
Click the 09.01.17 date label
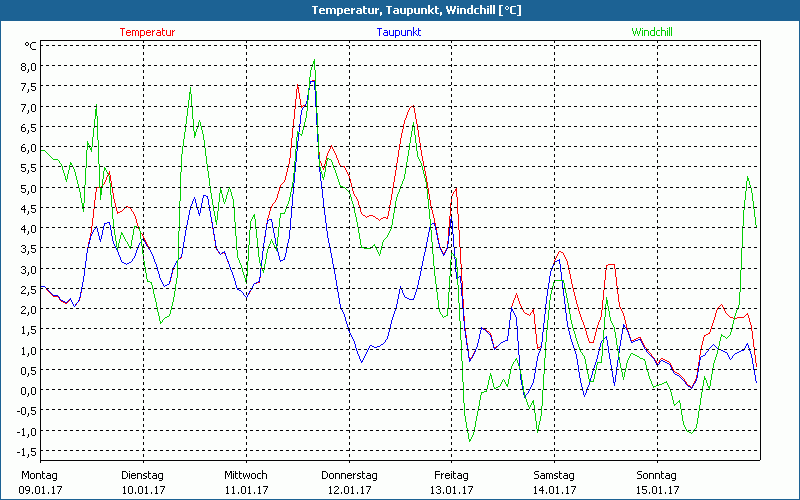click(39, 490)
